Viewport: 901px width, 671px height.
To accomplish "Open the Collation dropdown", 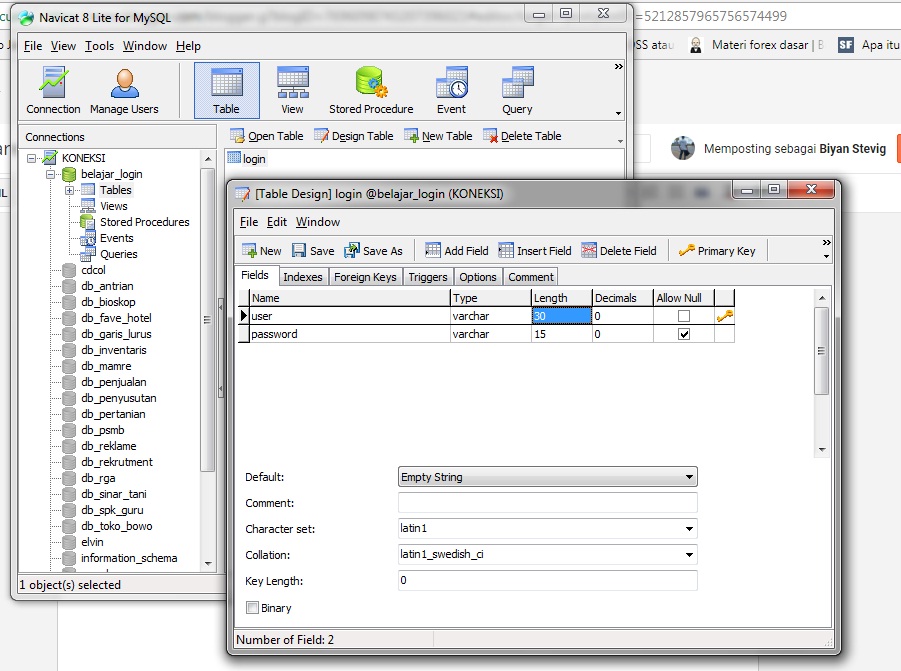I will click(x=689, y=555).
